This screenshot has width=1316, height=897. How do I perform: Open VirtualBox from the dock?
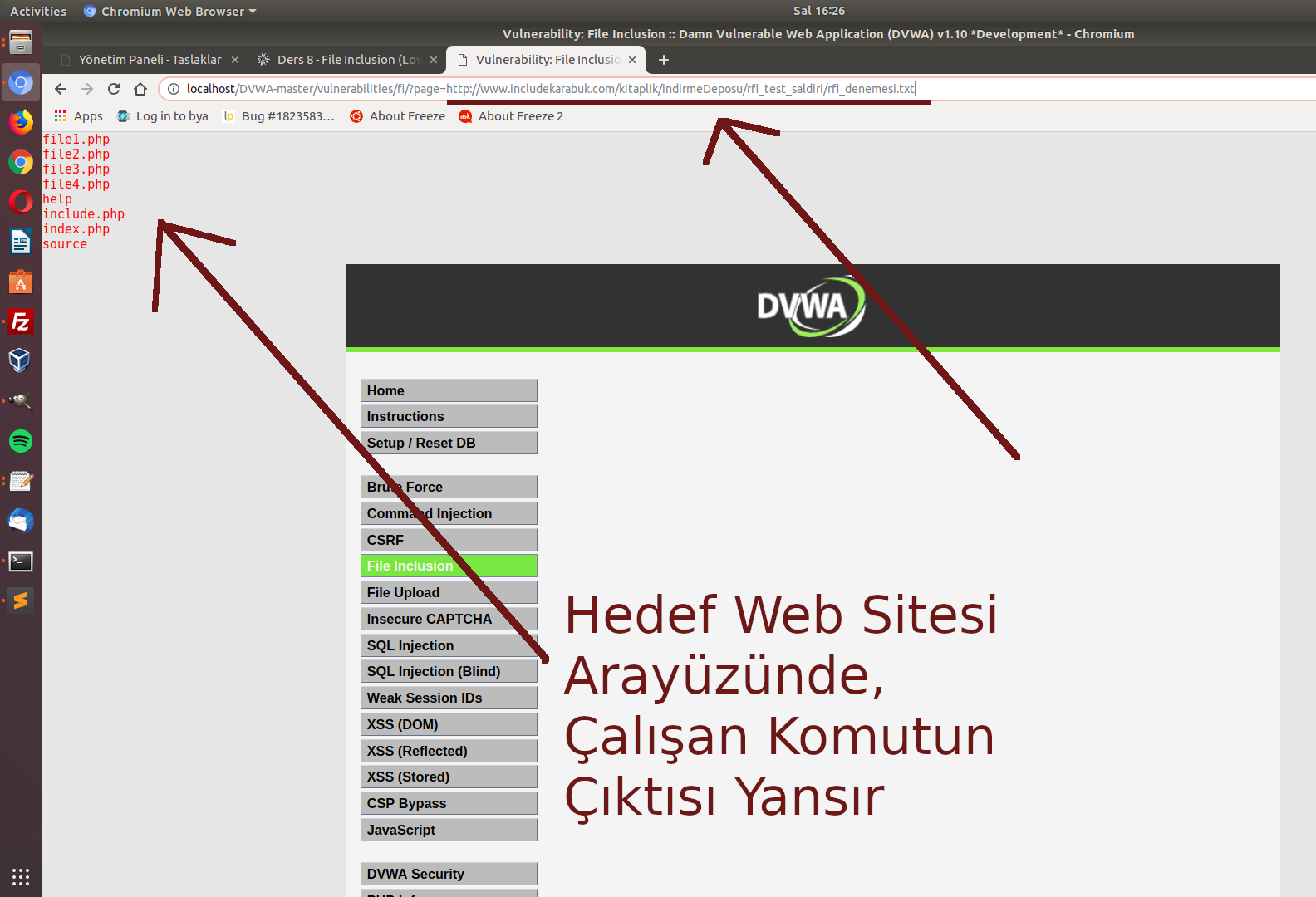click(x=21, y=361)
